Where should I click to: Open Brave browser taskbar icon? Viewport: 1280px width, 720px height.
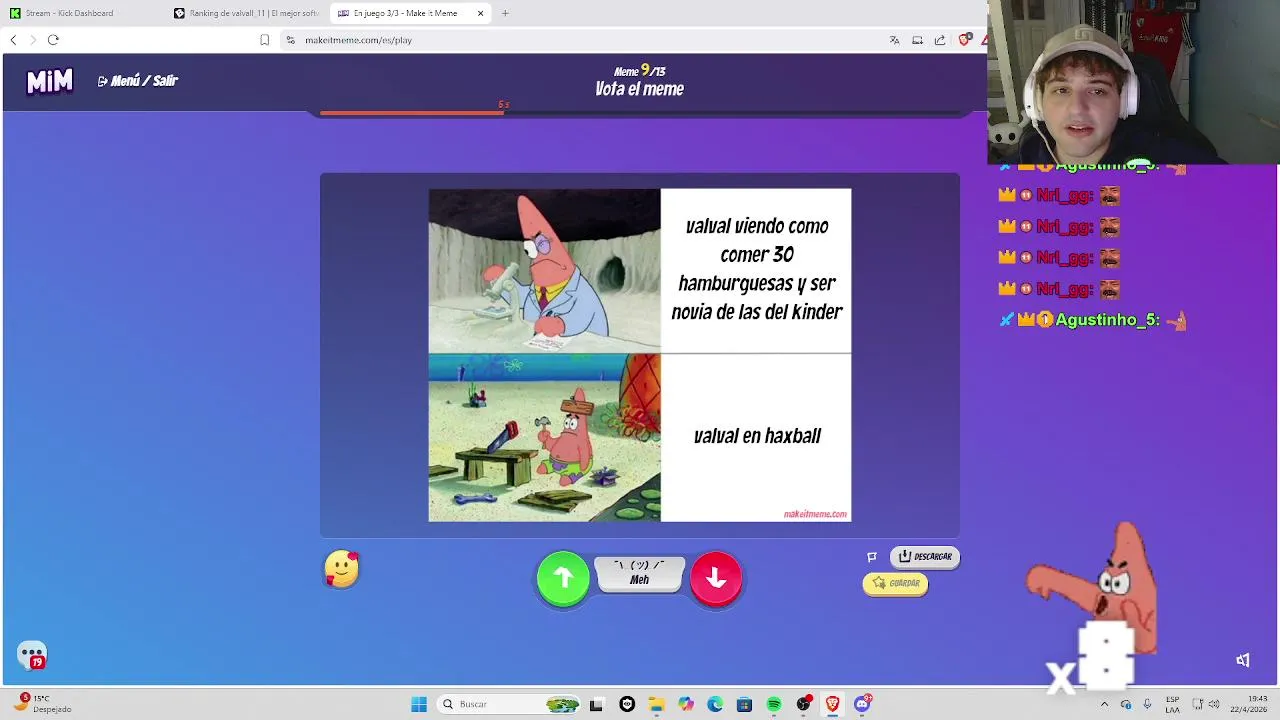click(832, 704)
